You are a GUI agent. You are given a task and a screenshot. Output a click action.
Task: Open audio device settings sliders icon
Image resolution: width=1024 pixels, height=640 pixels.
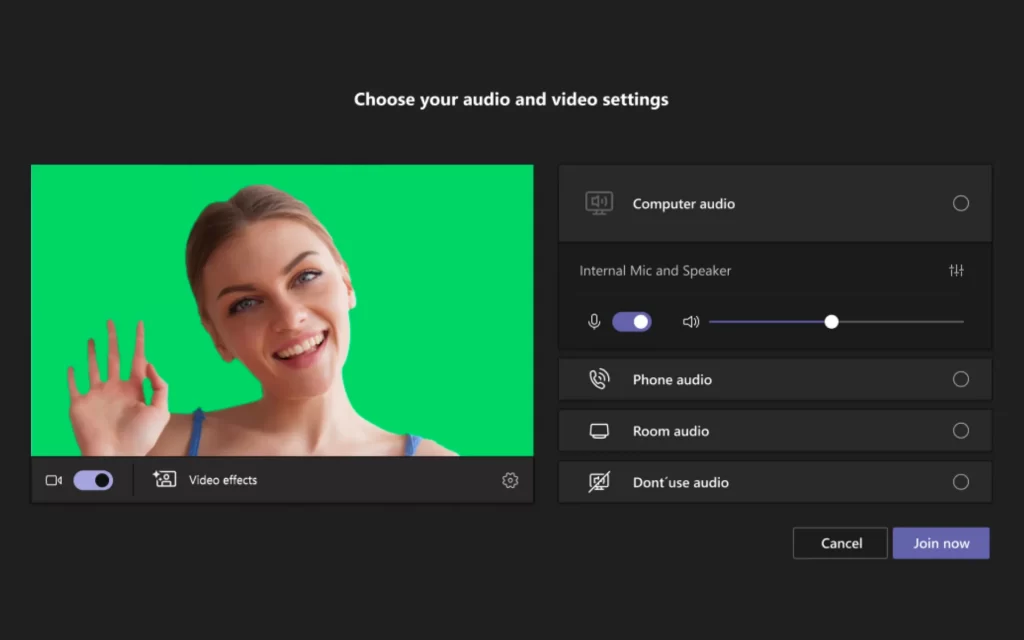(x=956, y=270)
